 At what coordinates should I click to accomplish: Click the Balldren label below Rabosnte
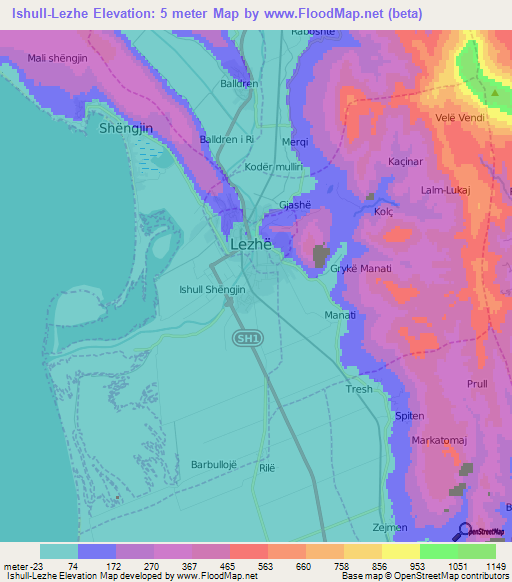coord(239,84)
